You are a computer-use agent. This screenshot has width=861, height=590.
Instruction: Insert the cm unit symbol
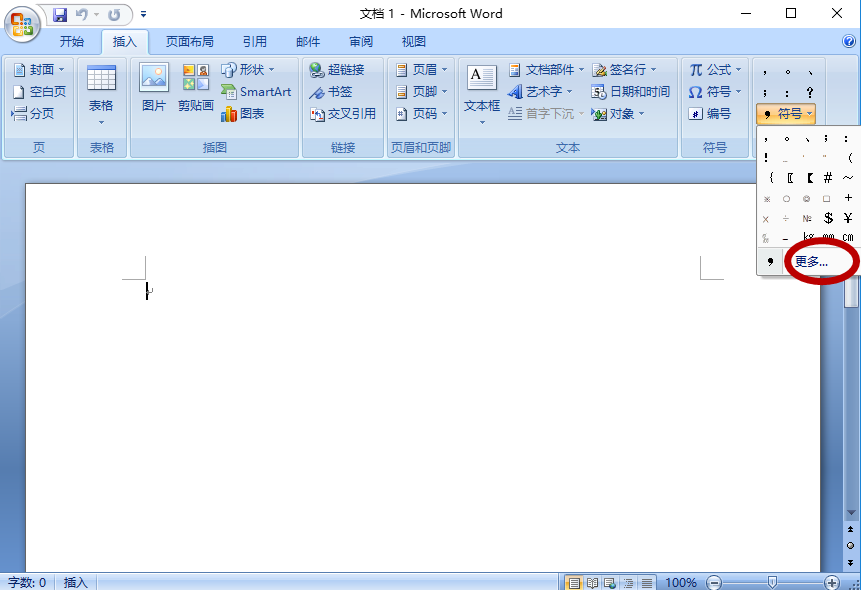click(x=848, y=237)
